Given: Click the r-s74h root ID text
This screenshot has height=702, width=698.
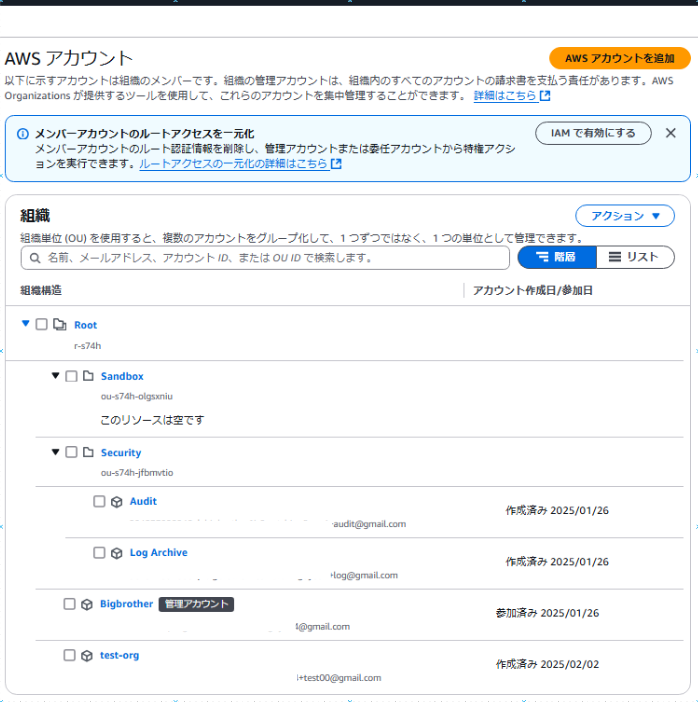Looking at the screenshot, I should tap(88, 346).
